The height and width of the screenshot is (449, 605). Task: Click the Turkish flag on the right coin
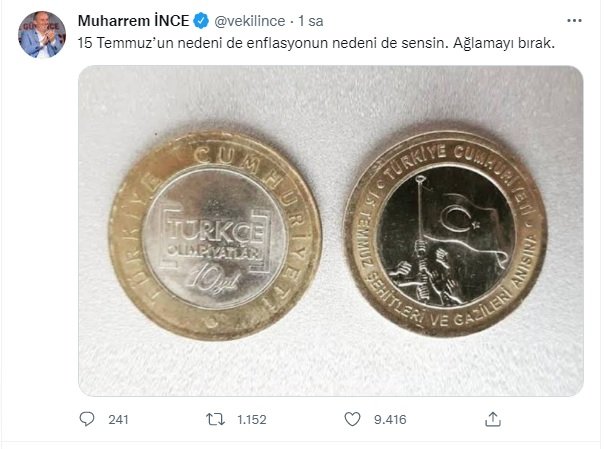pos(460,217)
